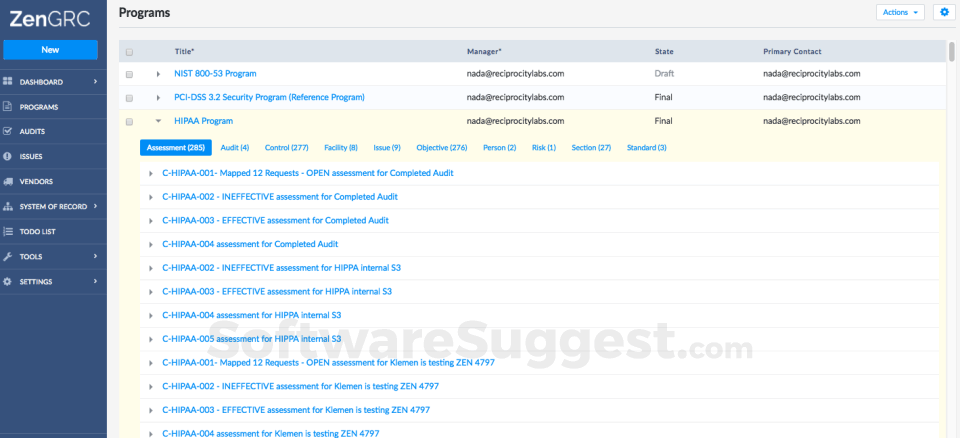
Task: Check the NIST 800-53 Program checkbox
Action: tap(129, 74)
